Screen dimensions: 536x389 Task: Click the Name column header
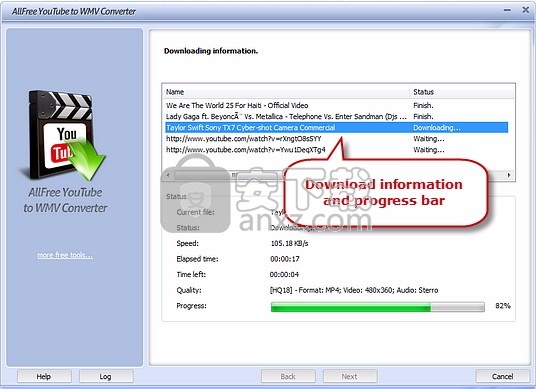pos(286,92)
